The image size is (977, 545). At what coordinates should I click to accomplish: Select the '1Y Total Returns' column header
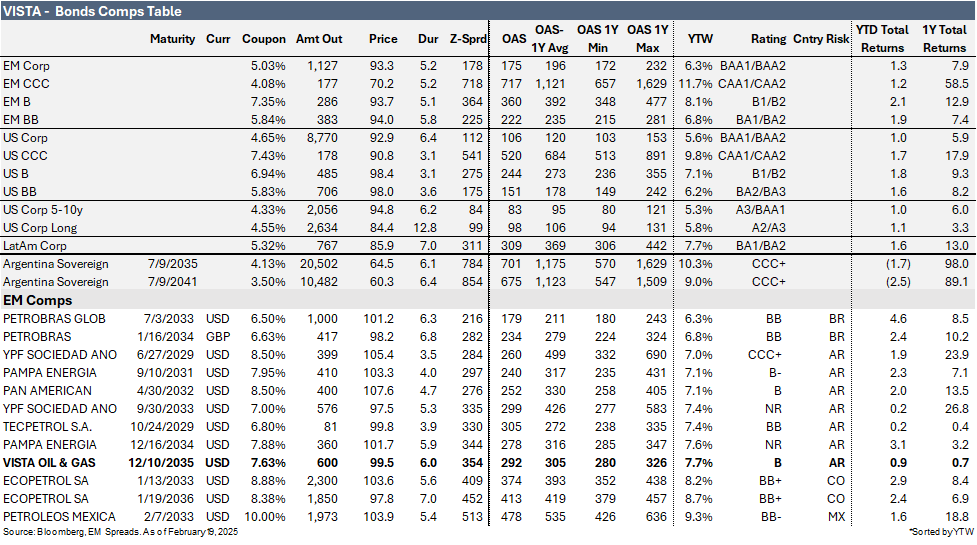point(944,39)
